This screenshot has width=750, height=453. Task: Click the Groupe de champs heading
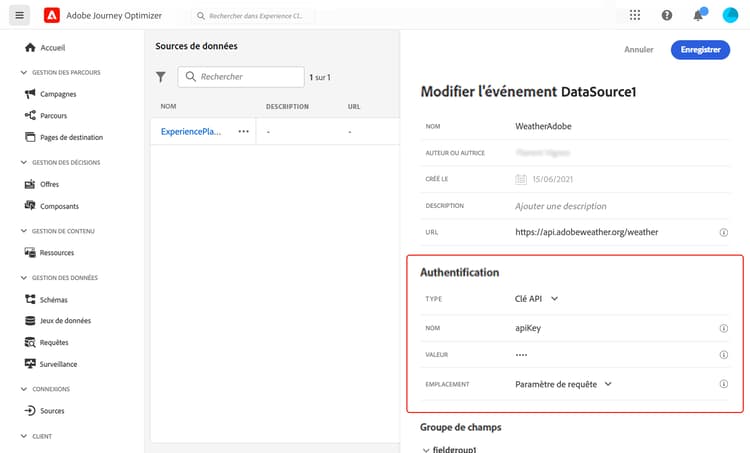click(x=461, y=427)
